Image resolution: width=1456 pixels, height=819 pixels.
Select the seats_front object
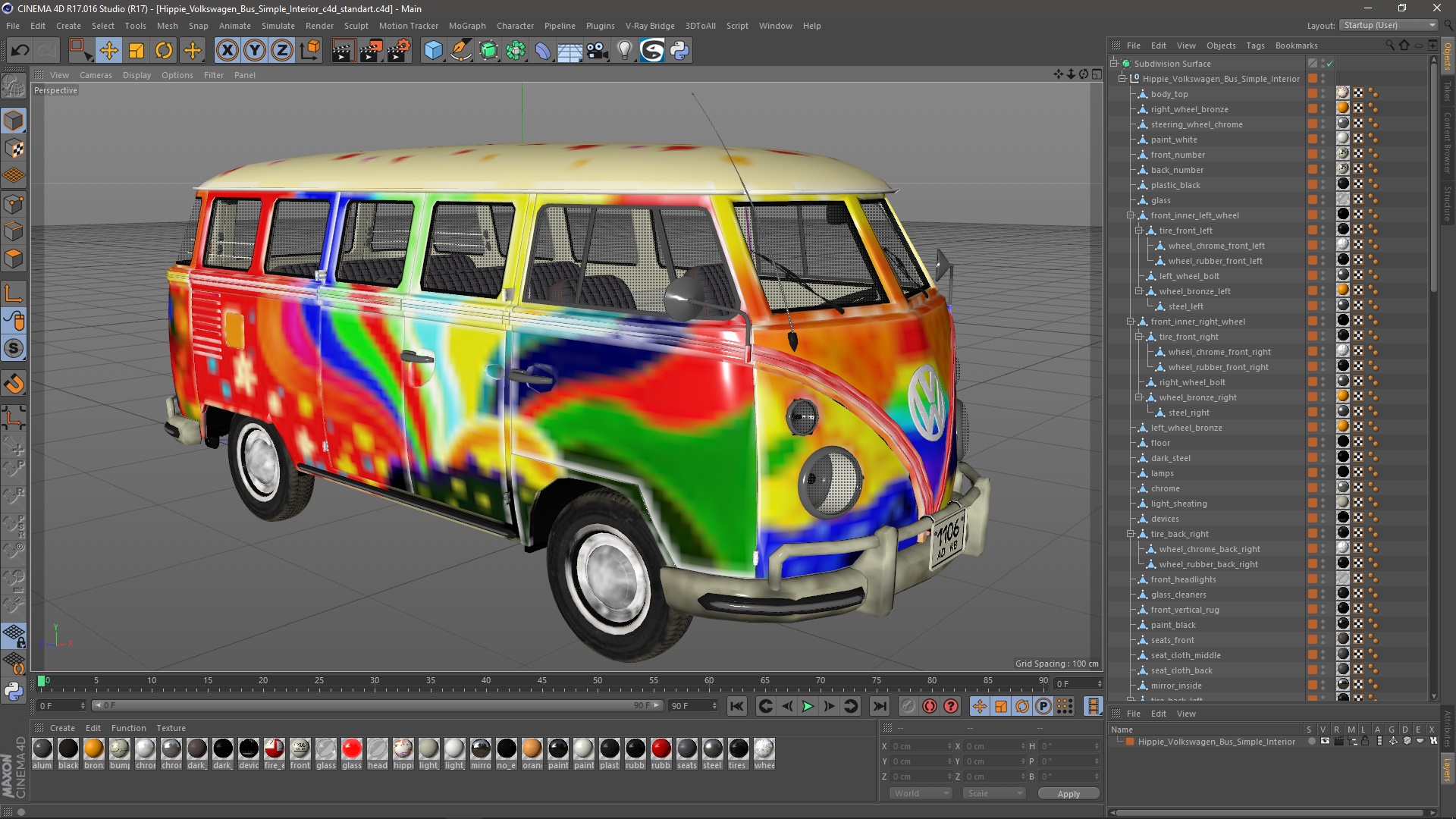(x=1172, y=640)
